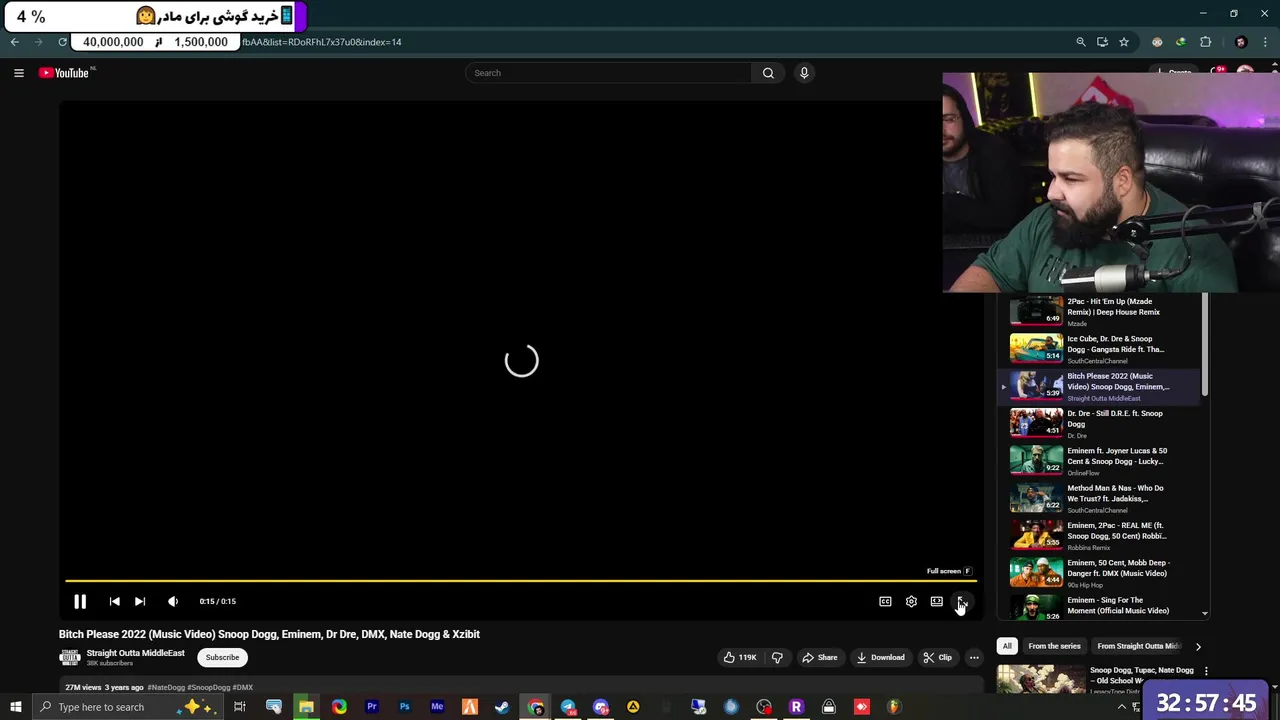Open Adobe Premiere Pro from the taskbar
The image size is (1280, 720).
point(372,707)
